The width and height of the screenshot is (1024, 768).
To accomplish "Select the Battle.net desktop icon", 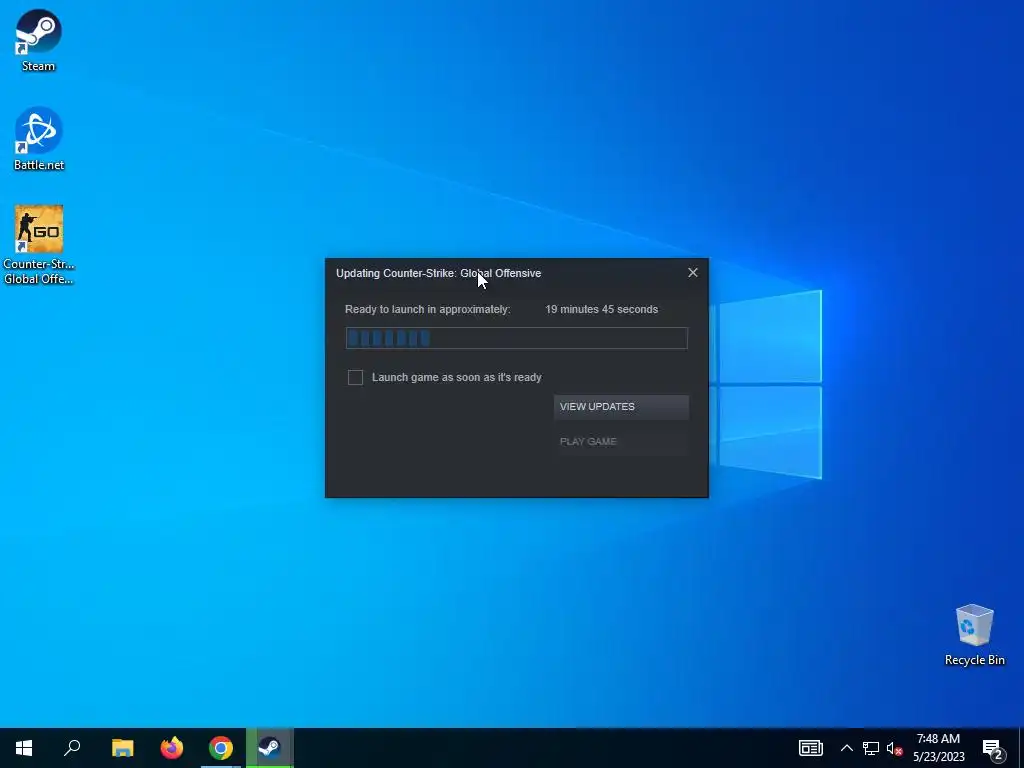I will click(x=39, y=138).
